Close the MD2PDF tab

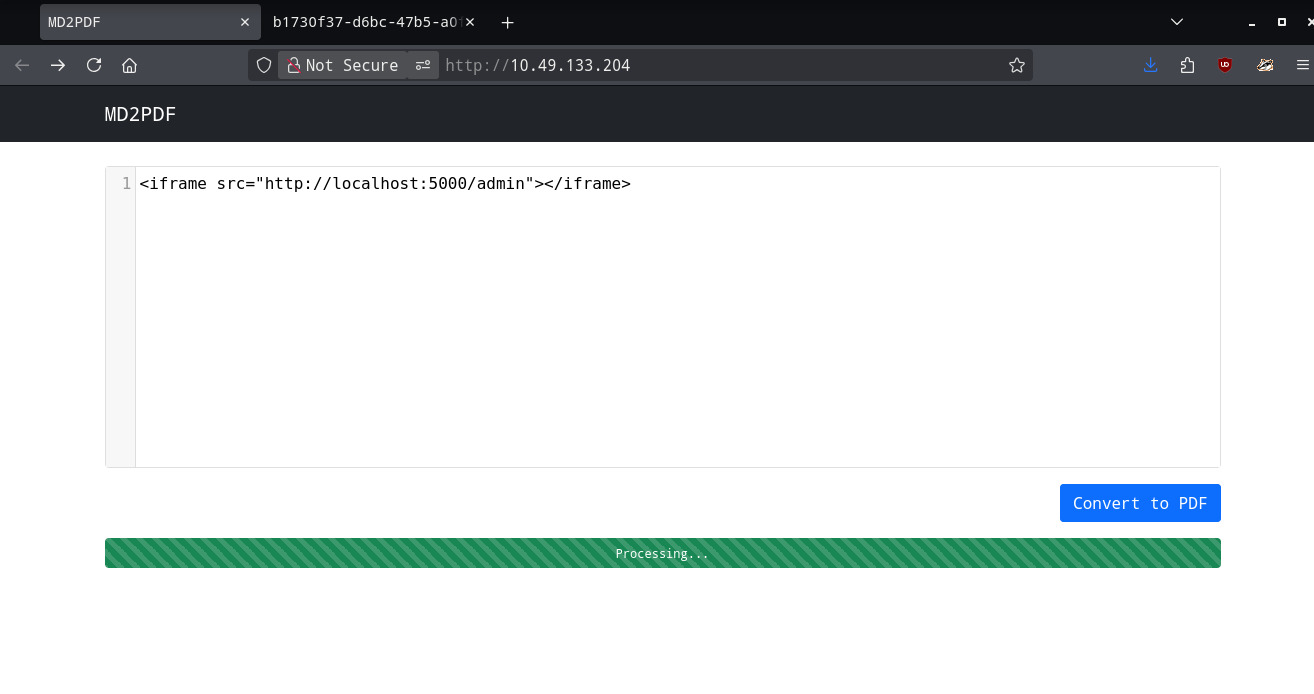coord(245,22)
